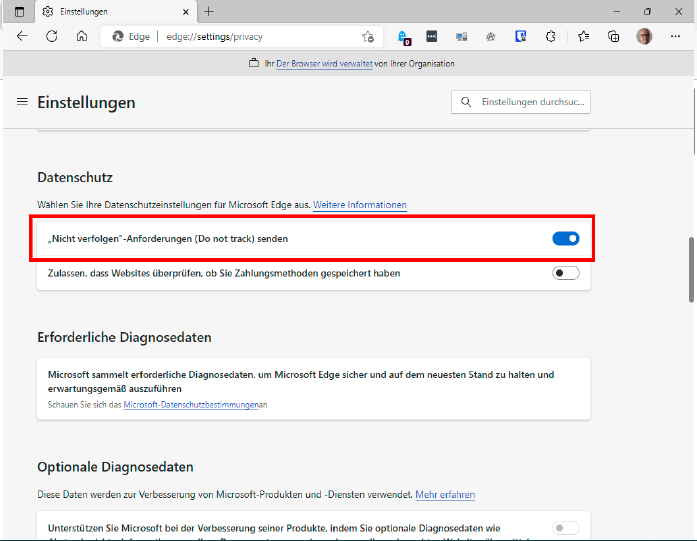Open the vertical tabs icon
This screenshot has height=541, width=697.
point(19,12)
